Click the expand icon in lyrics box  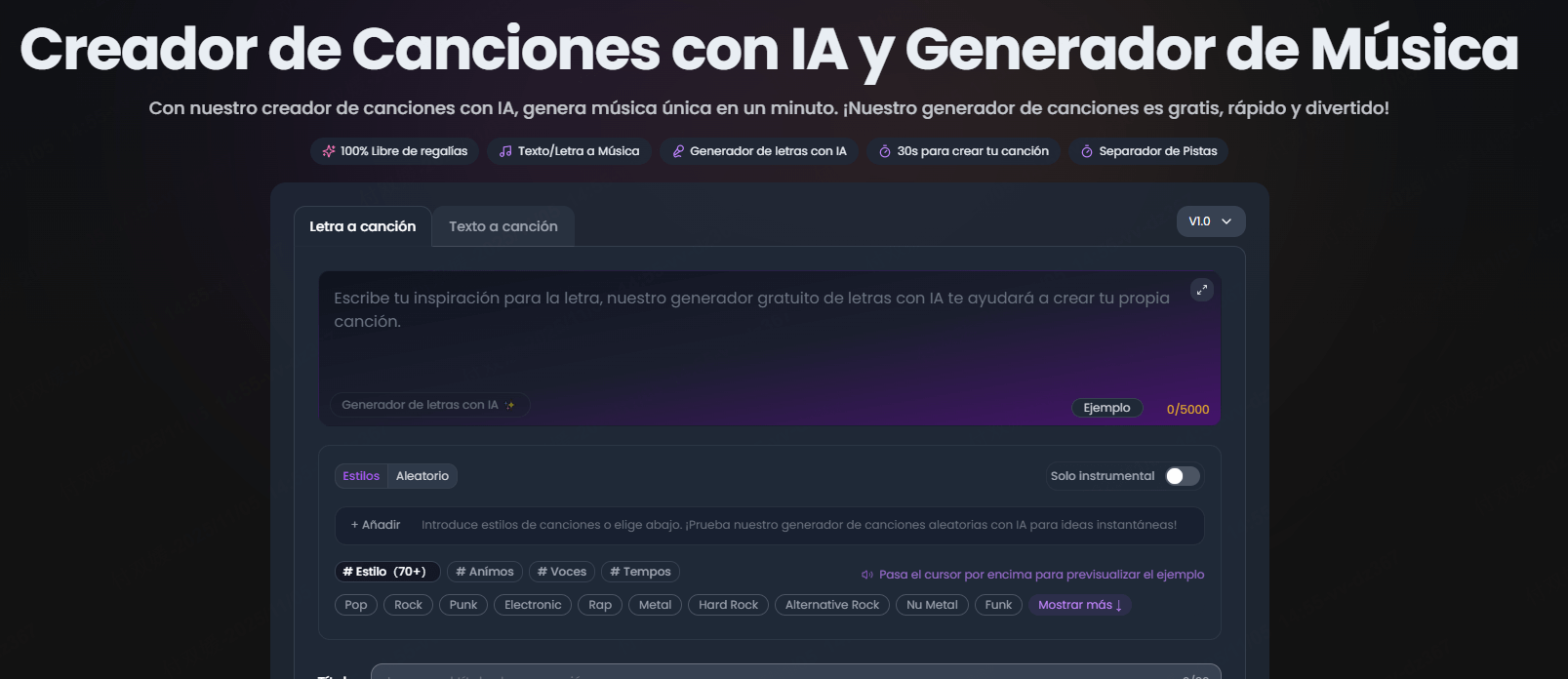pos(1201,290)
